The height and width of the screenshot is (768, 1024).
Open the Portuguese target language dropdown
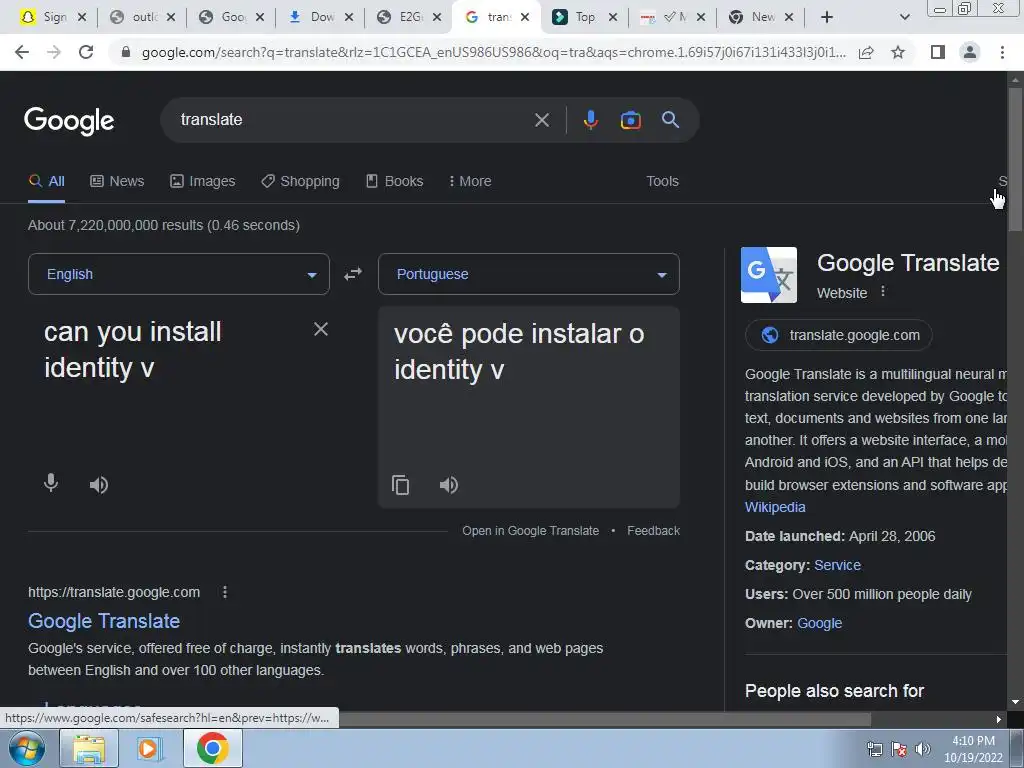[528, 274]
